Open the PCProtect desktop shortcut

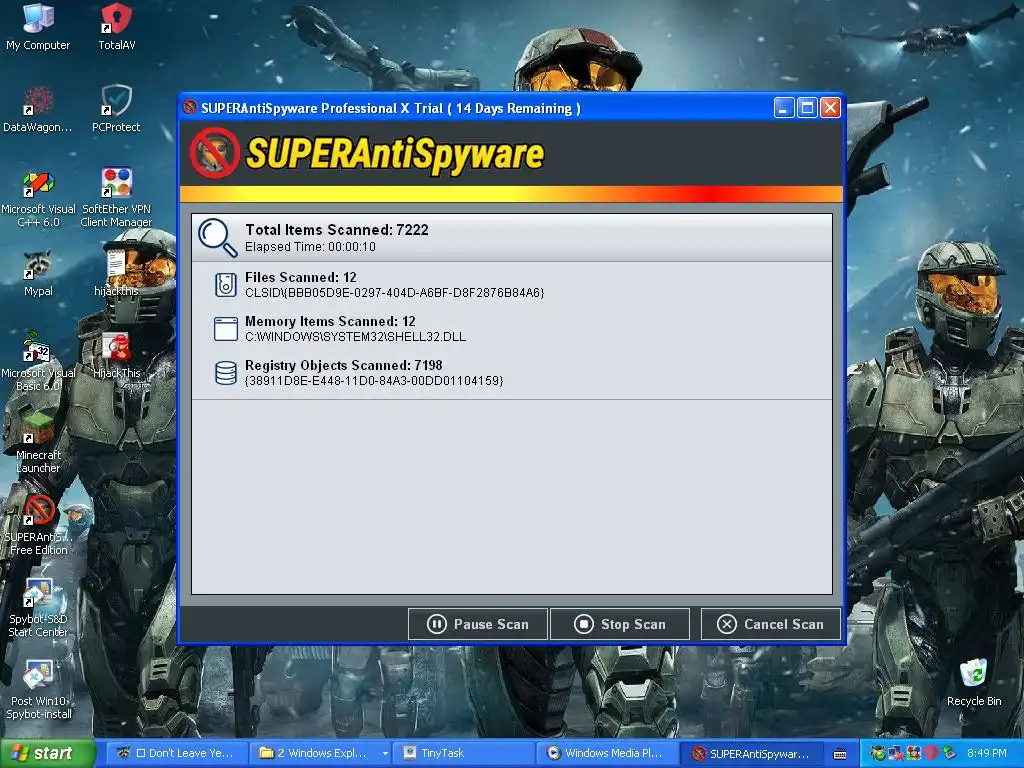116,109
